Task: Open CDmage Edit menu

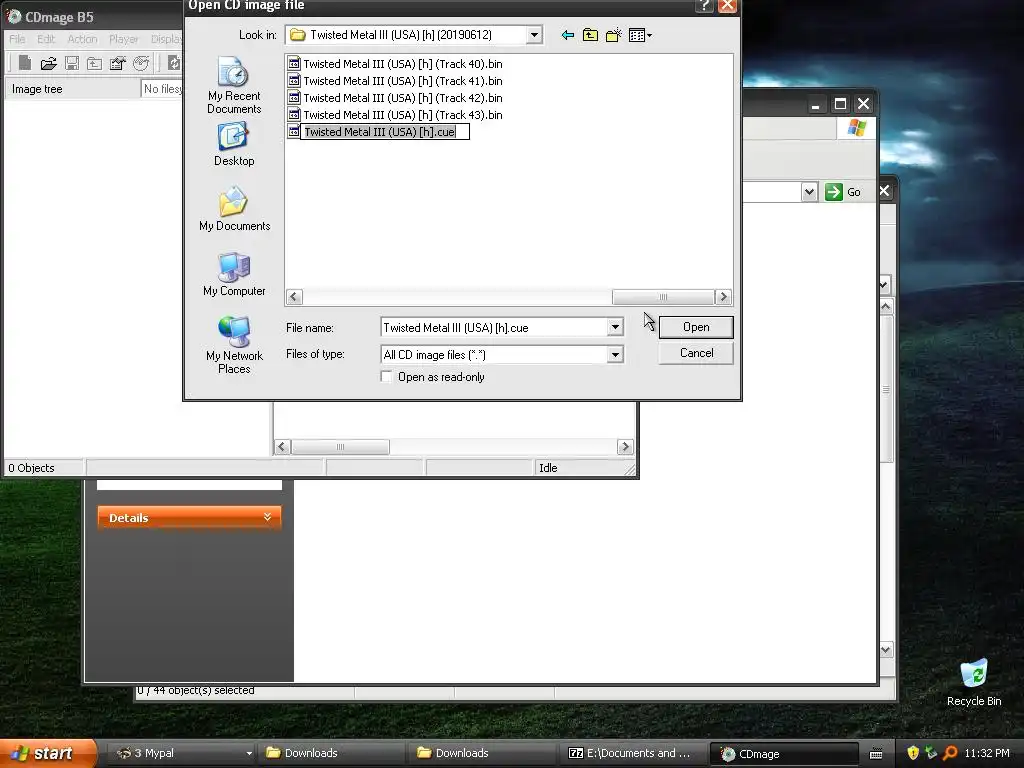Action: coord(46,39)
